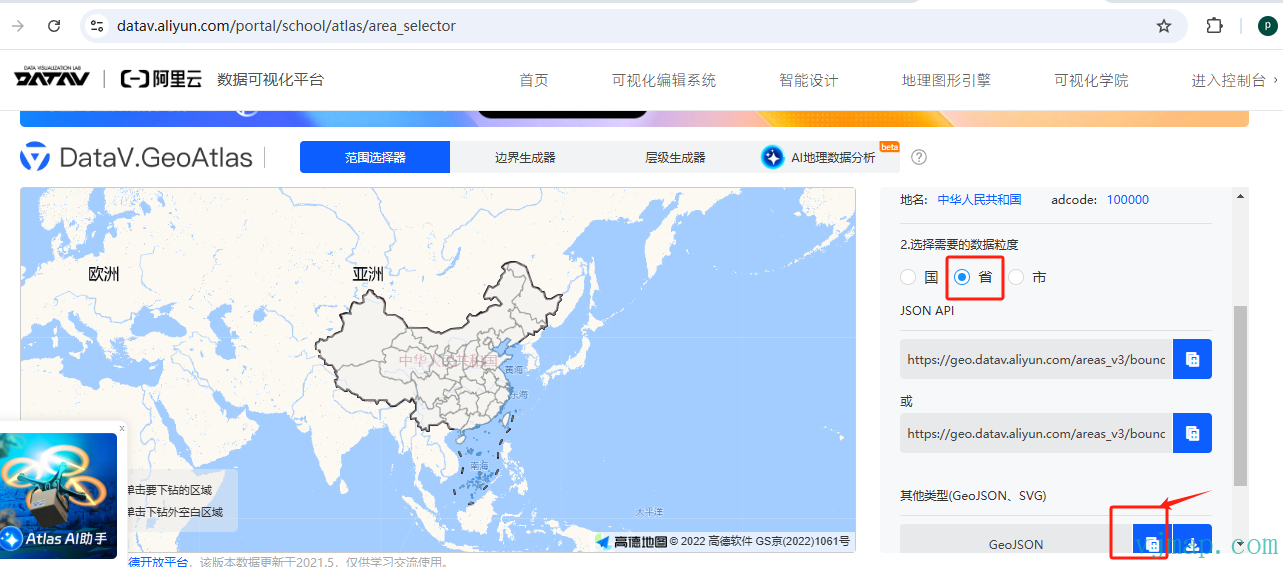The width and height of the screenshot is (1283, 567).
Task: Copy the GeoJSON data link
Action: pos(1152,544)
